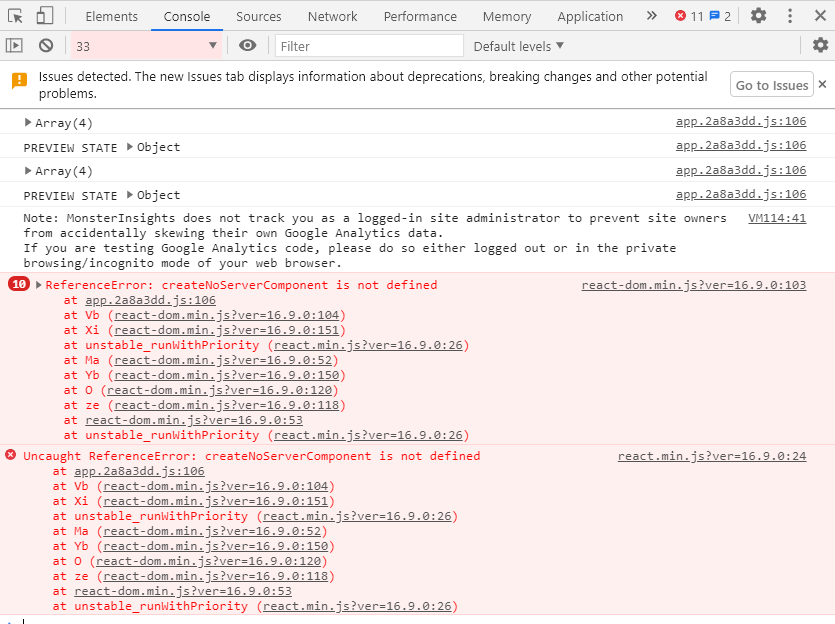Image resolution: width=835 pixels, height=624 pixels.
Task: Activate the inspect element picker icon
Action: point(16,16)
